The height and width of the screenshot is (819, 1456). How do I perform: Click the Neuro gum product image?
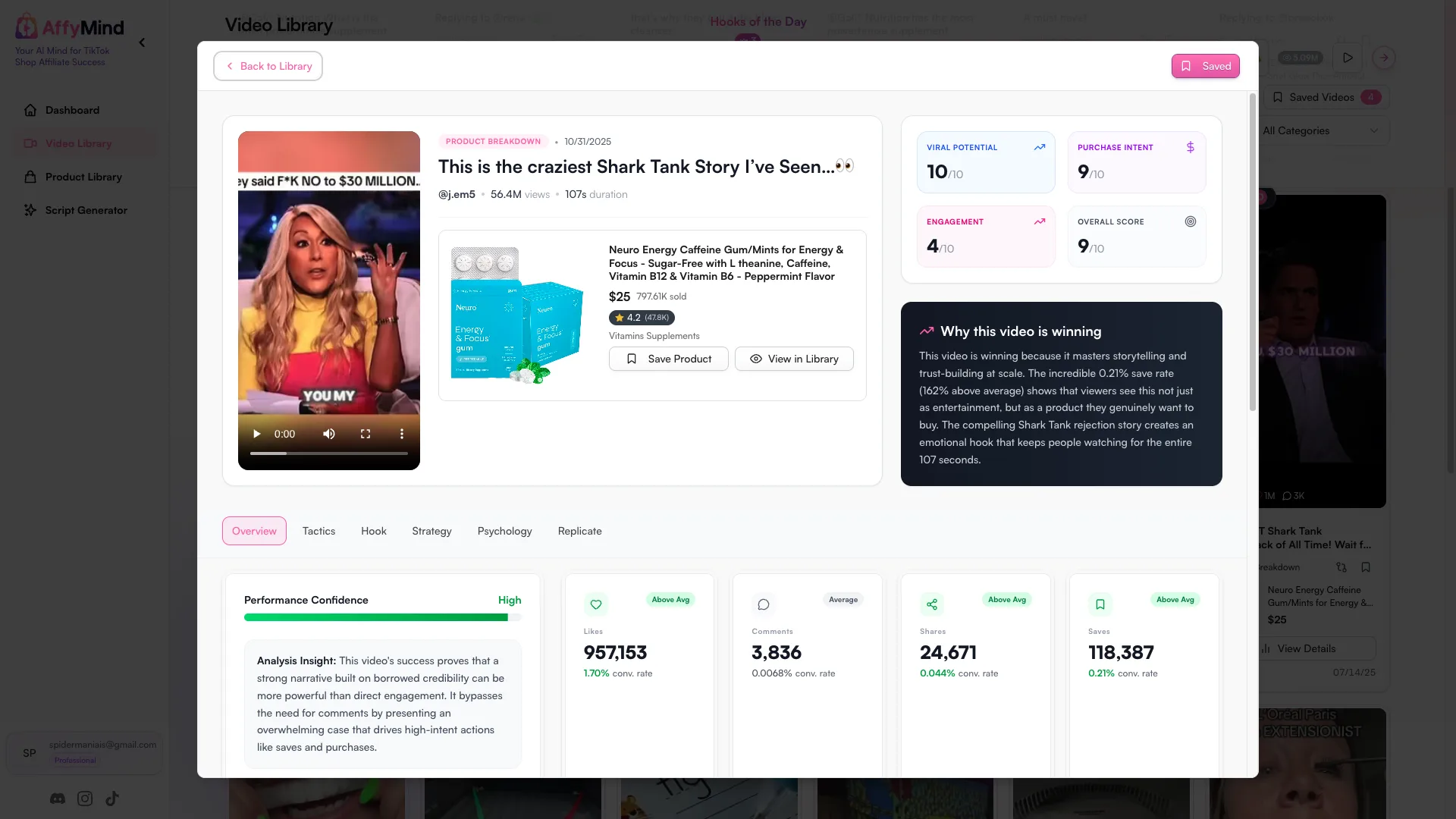pos(518,315)
